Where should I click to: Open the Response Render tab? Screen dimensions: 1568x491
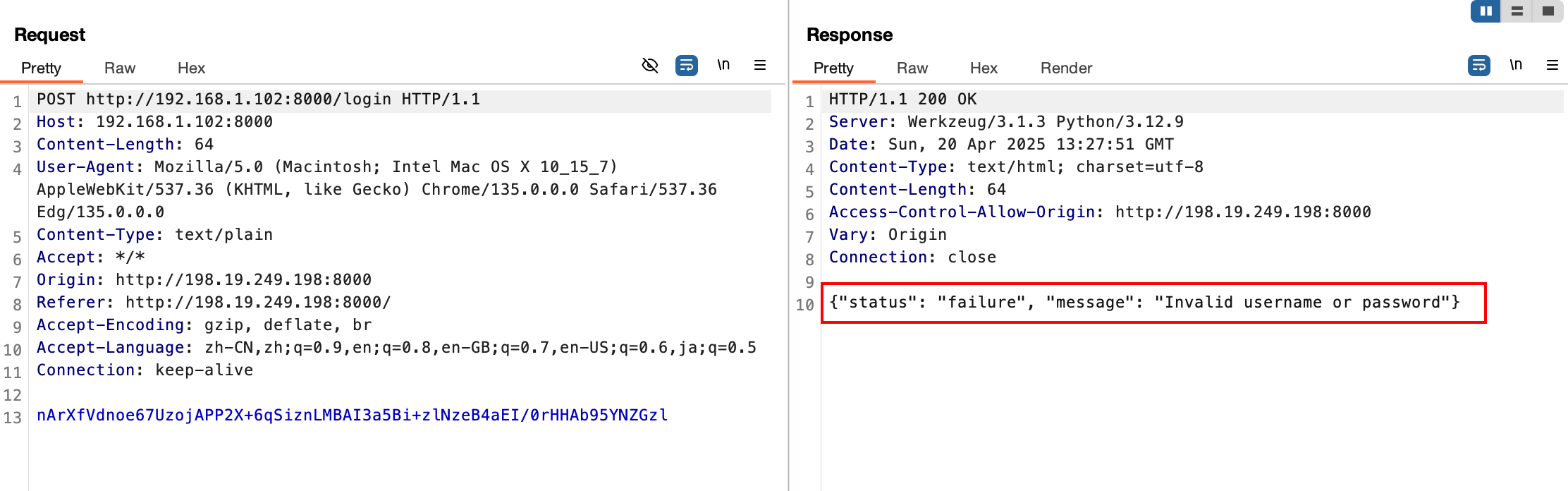pyautogui.click(x=1066, y=68)
